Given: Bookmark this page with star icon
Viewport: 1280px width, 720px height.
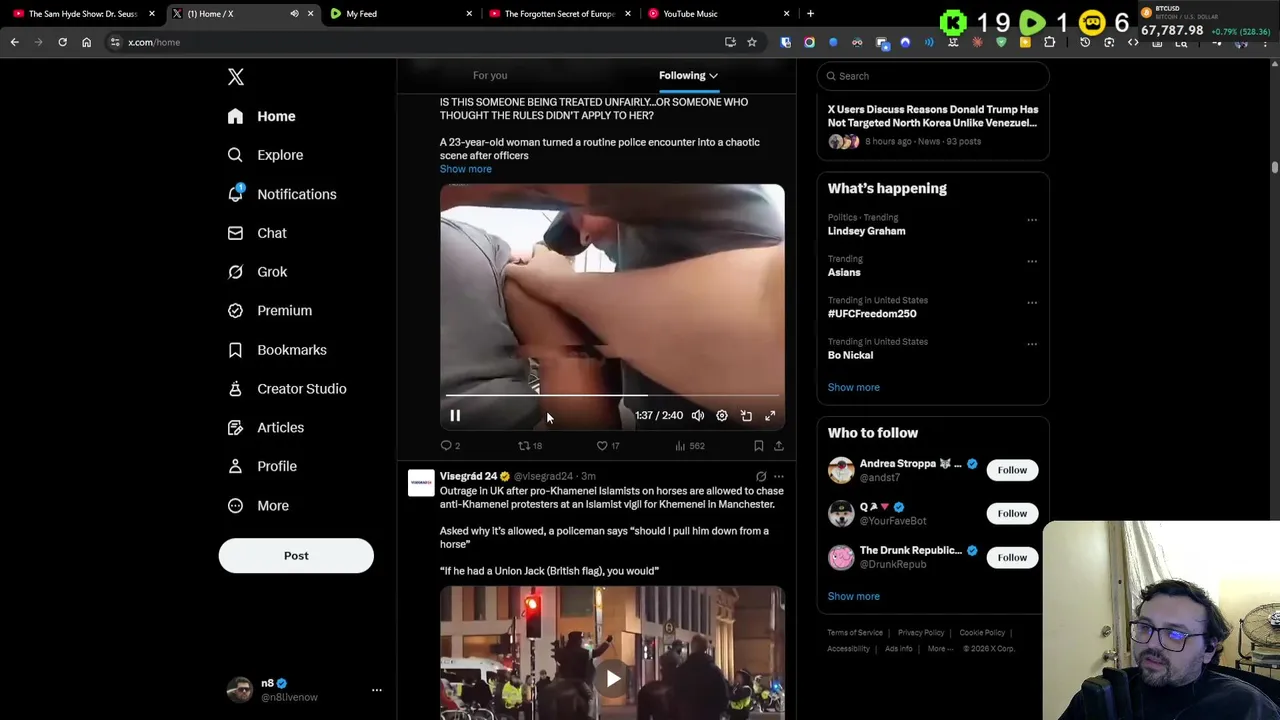Looking at the screenshot, I should [x=752, y=42].
